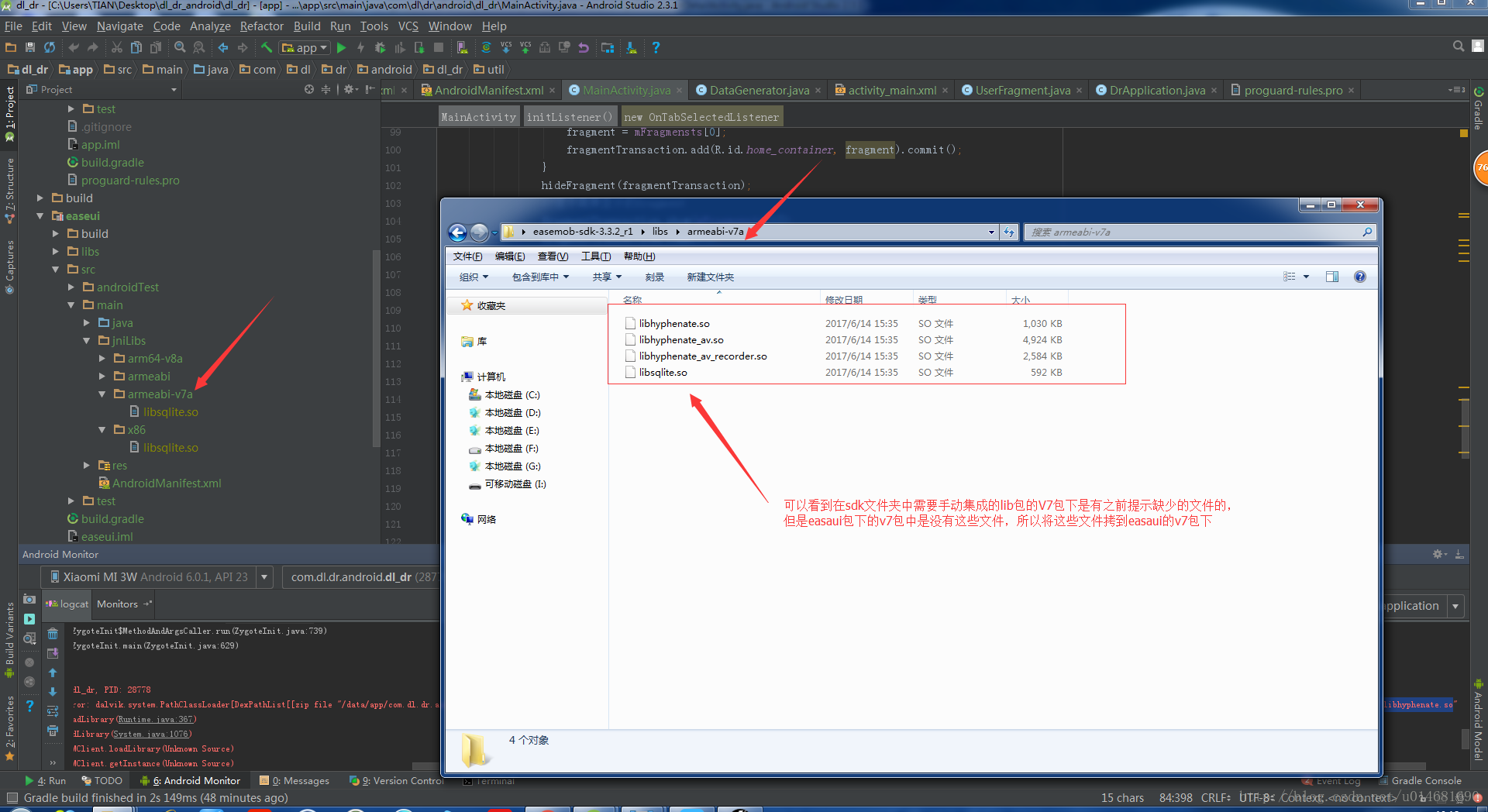The image size is (1488, 812).
Task: Open the Explorer 组织 dropdown menu
Action: (474, 277)
